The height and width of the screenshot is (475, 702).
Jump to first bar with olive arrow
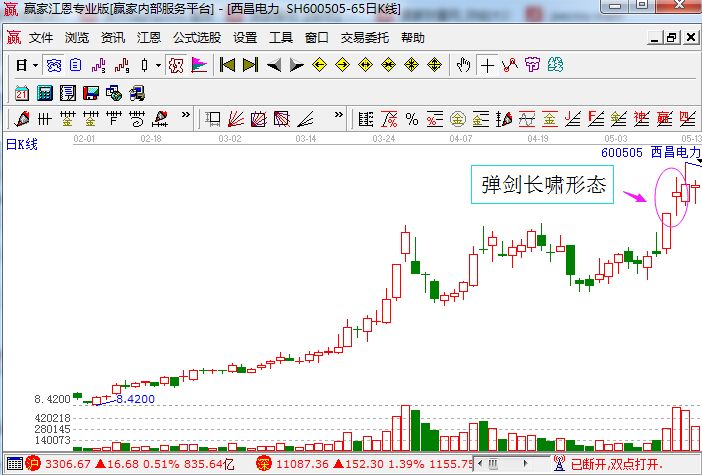tap(227, 65)
